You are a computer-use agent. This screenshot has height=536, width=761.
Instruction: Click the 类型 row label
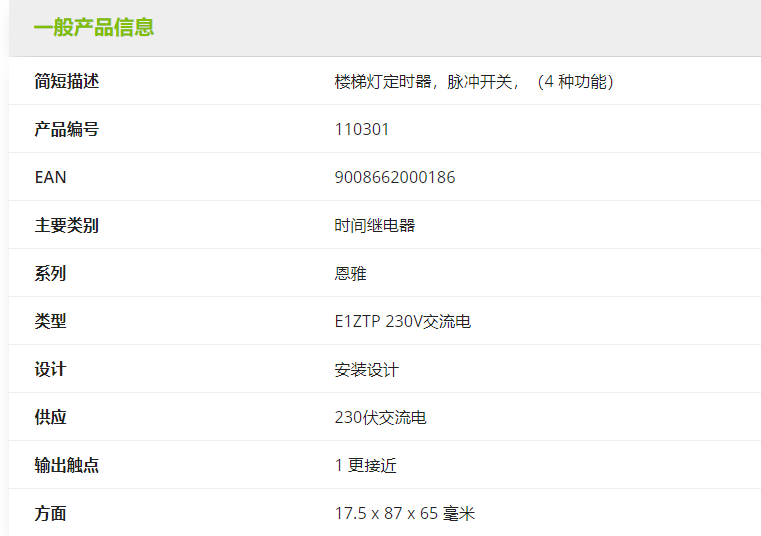tap(51, 322)
